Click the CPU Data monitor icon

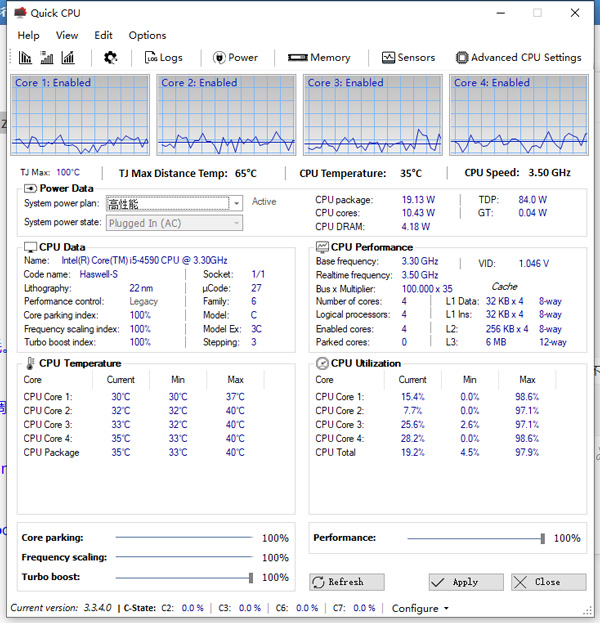pyautogui.click(x=31, y=247)
